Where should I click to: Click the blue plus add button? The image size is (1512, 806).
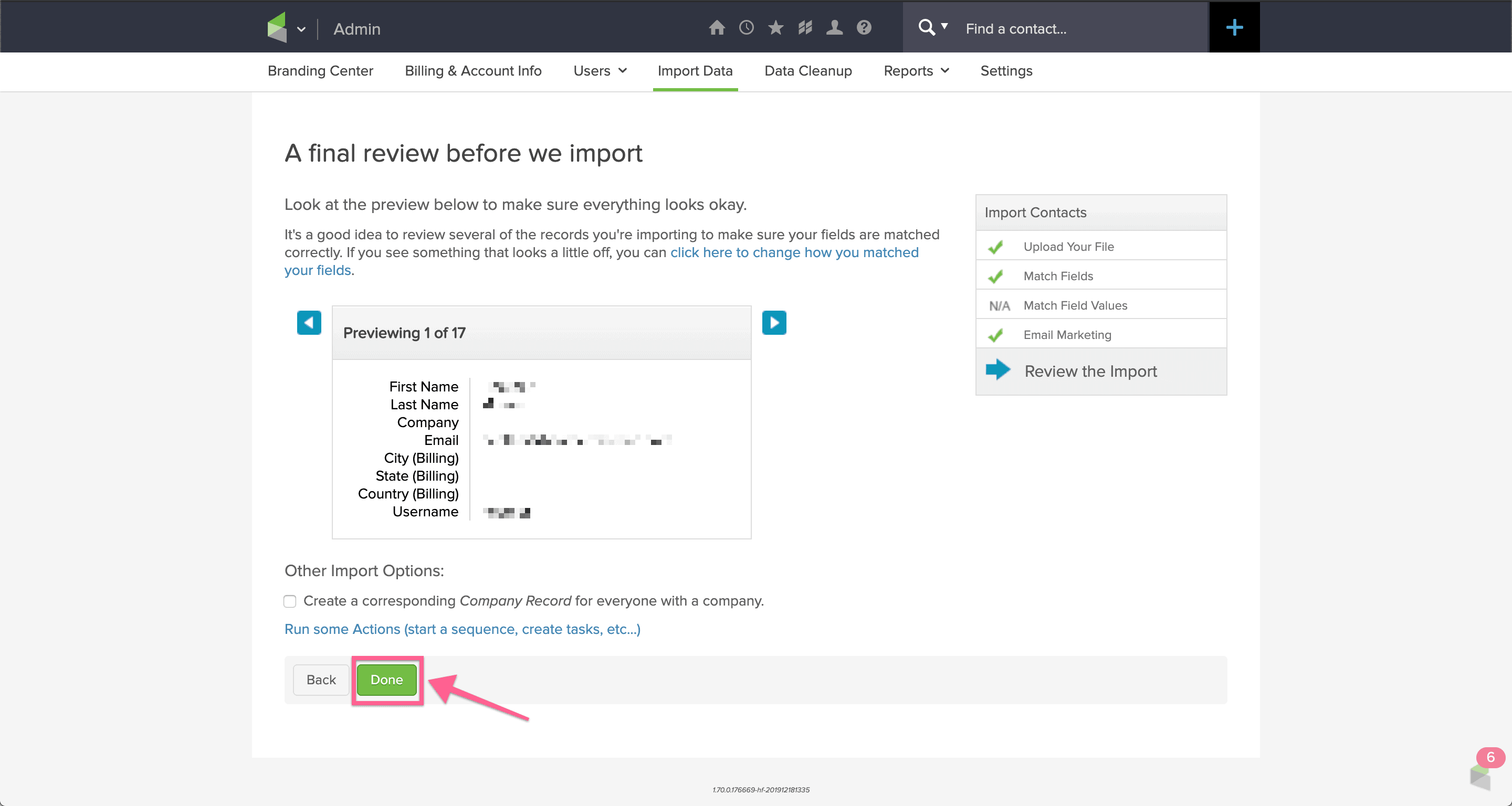[x=1234, y=27]
